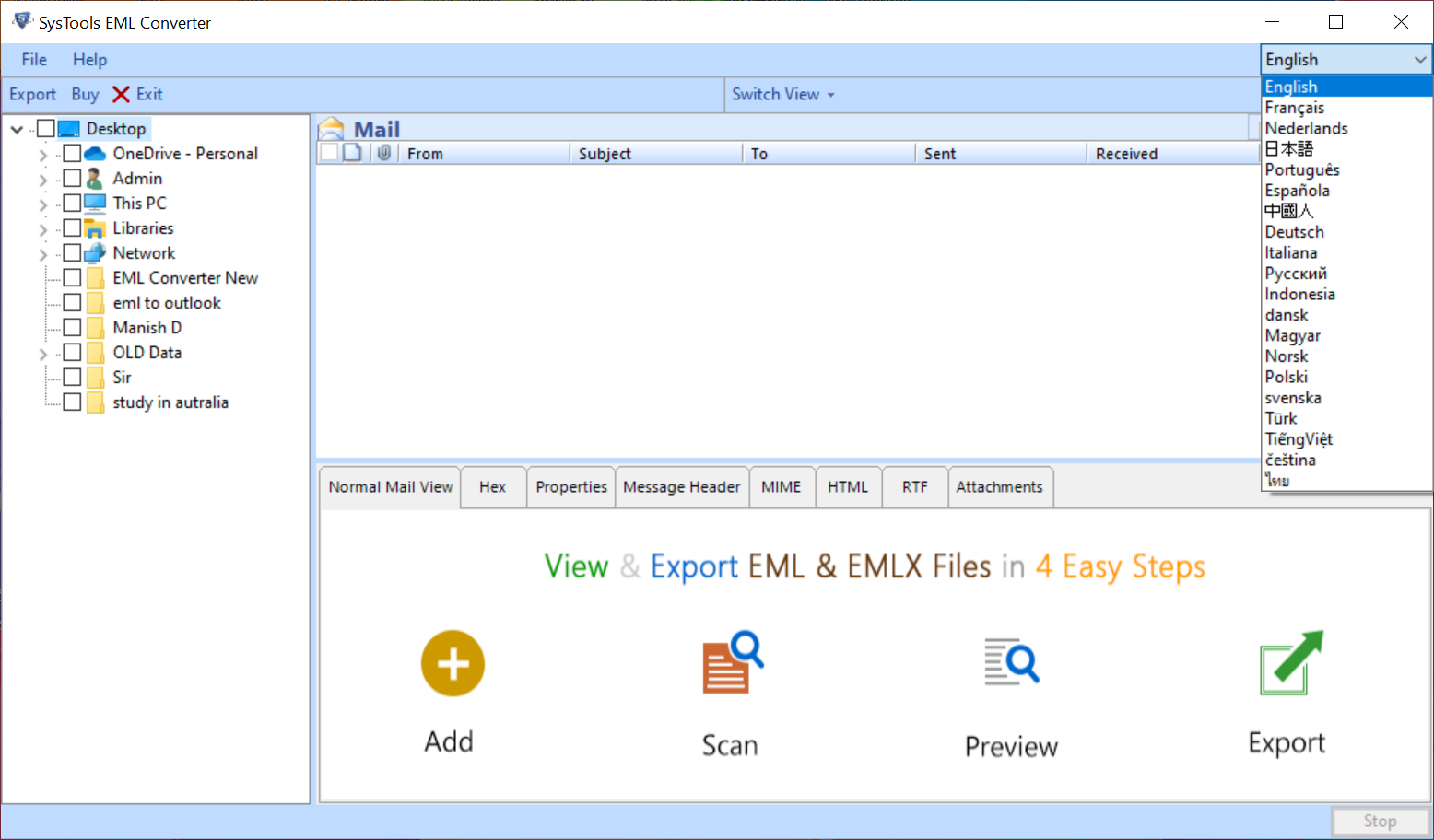Viewport: 1434px width, 840px height.
Task: Check the Manish D checkbox
Action: coord(72,328)
